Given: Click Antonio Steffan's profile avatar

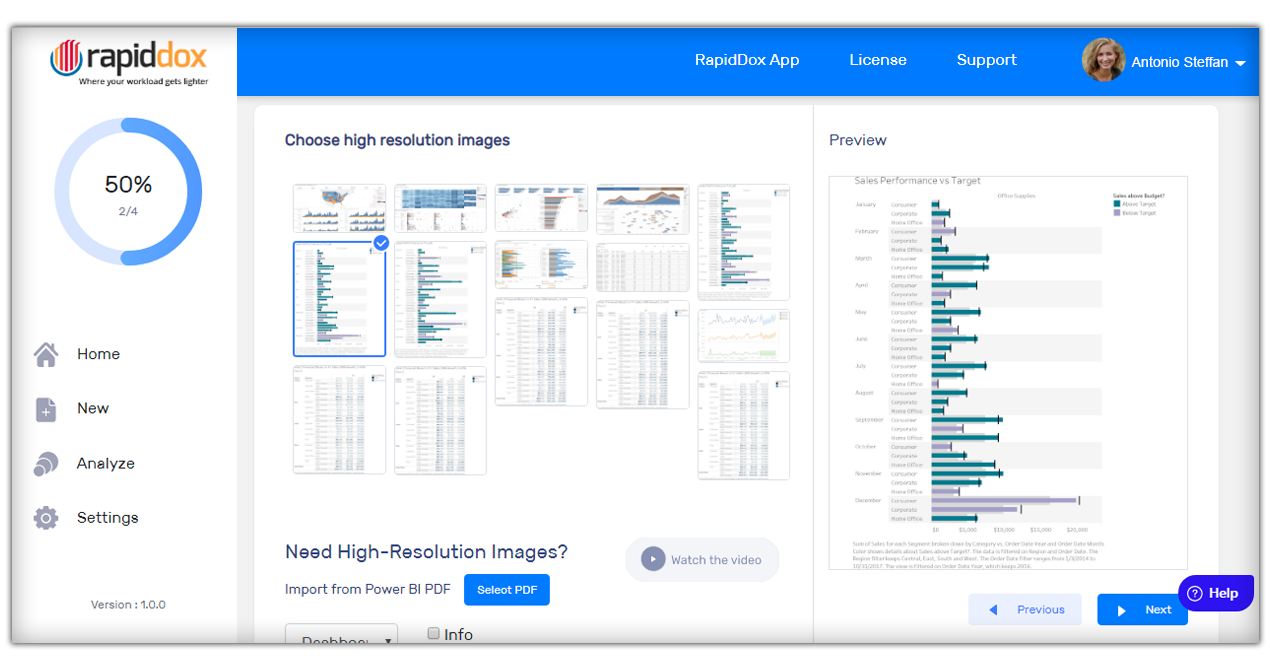Looking at the screenshot, I should [x=1103, y=60].
